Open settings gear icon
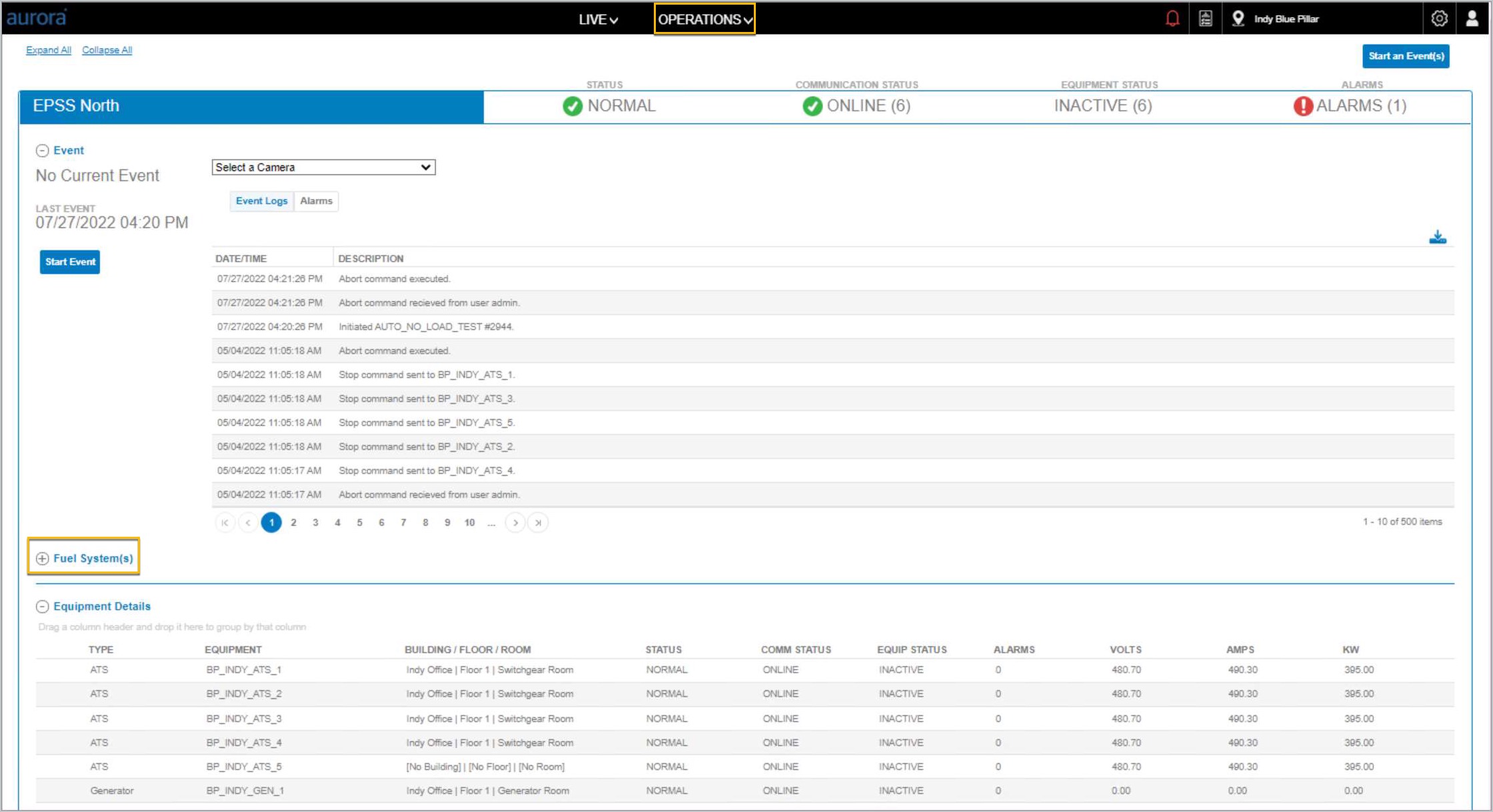 [x=1439, y=19]
